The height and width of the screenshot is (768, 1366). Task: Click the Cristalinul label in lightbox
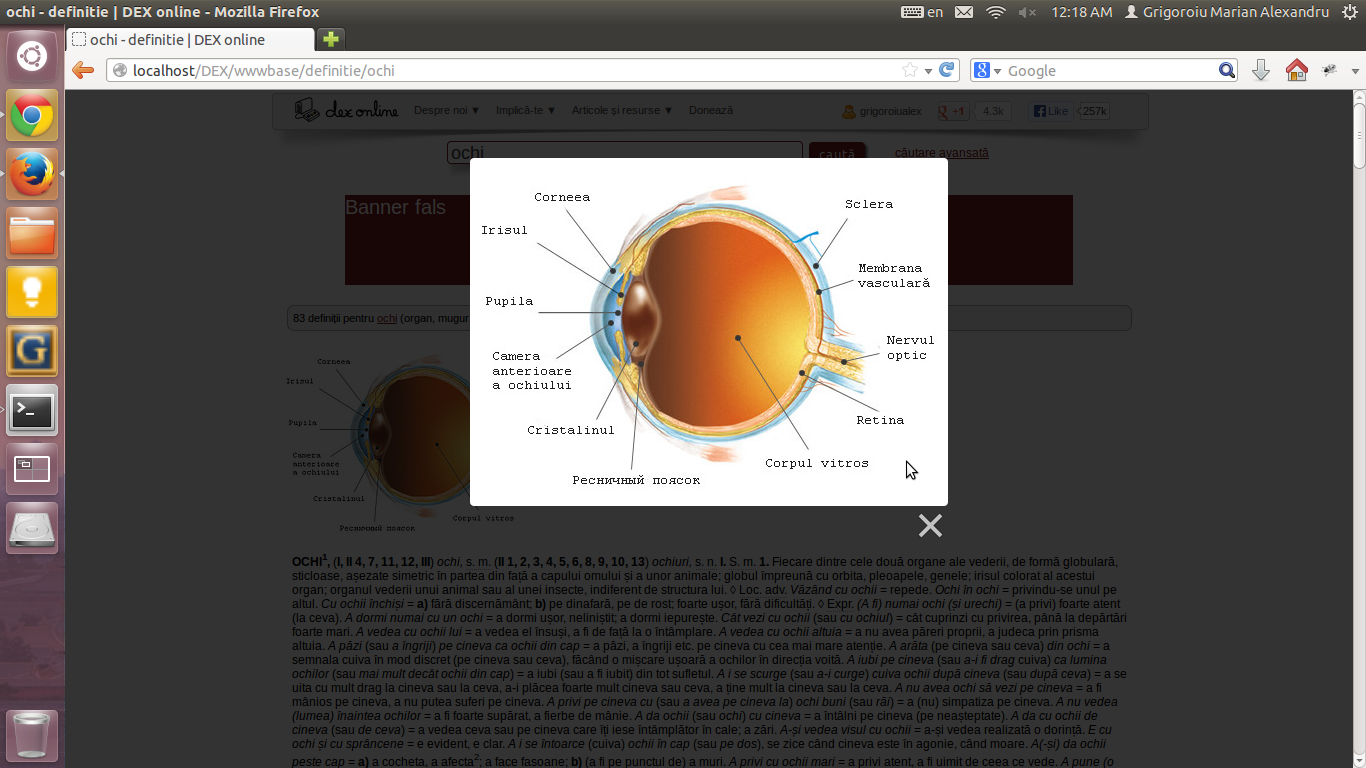coord(571,430)
